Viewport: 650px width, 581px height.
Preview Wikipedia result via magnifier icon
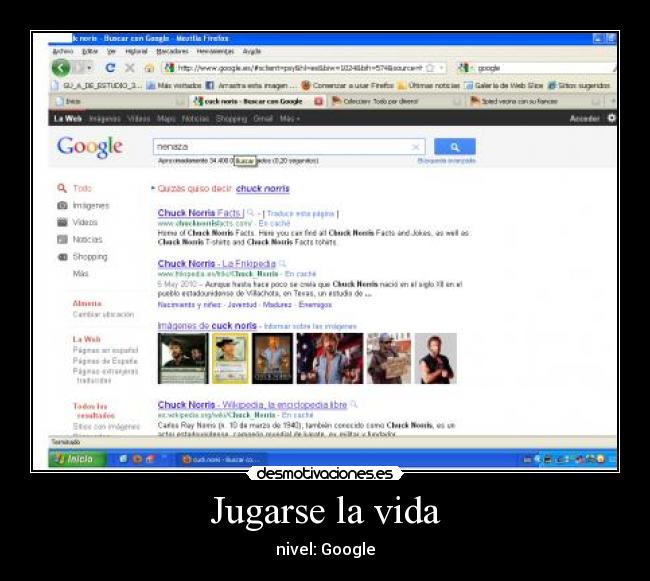point(354,404)
